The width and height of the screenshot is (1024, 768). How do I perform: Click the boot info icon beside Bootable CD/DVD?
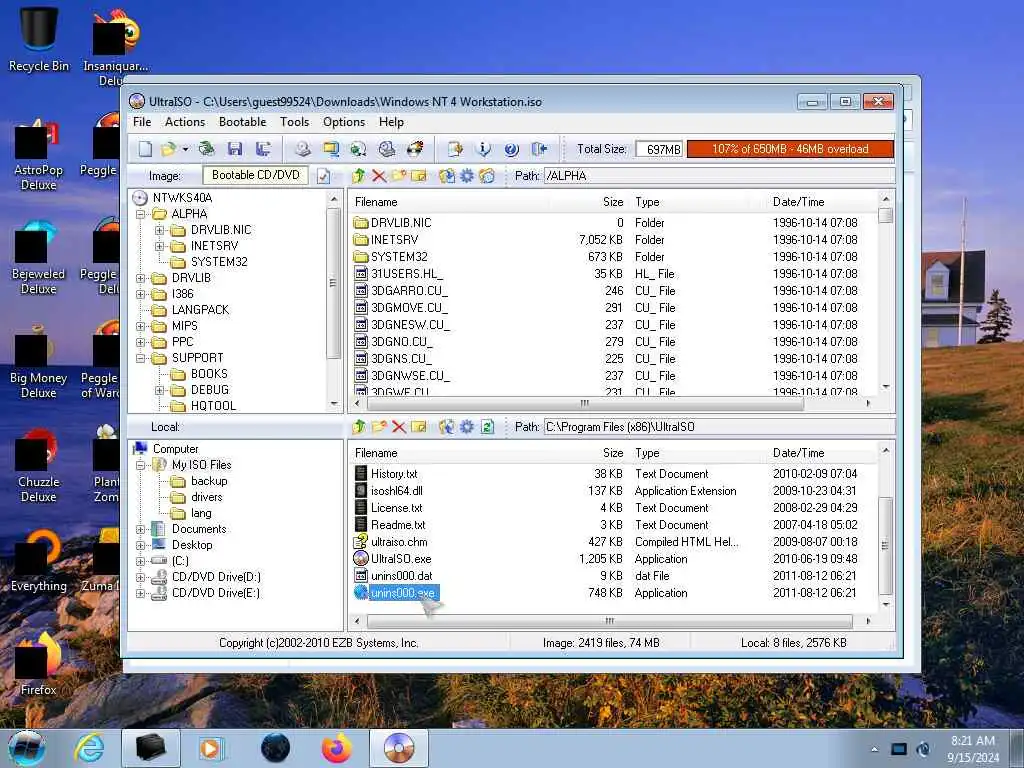click(323, 176)
